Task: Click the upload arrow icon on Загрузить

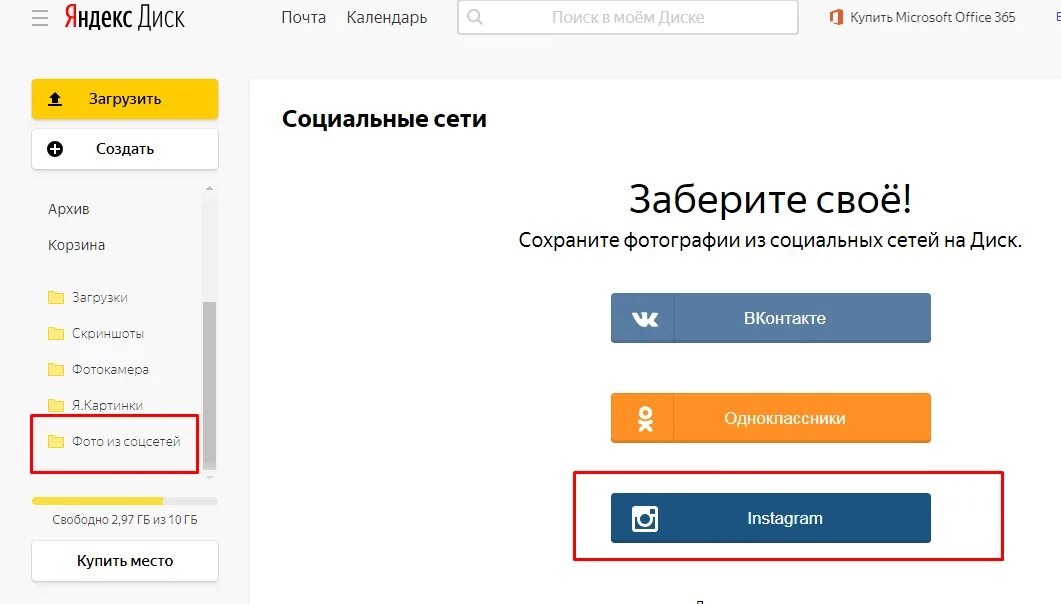Action: [55, 99]
